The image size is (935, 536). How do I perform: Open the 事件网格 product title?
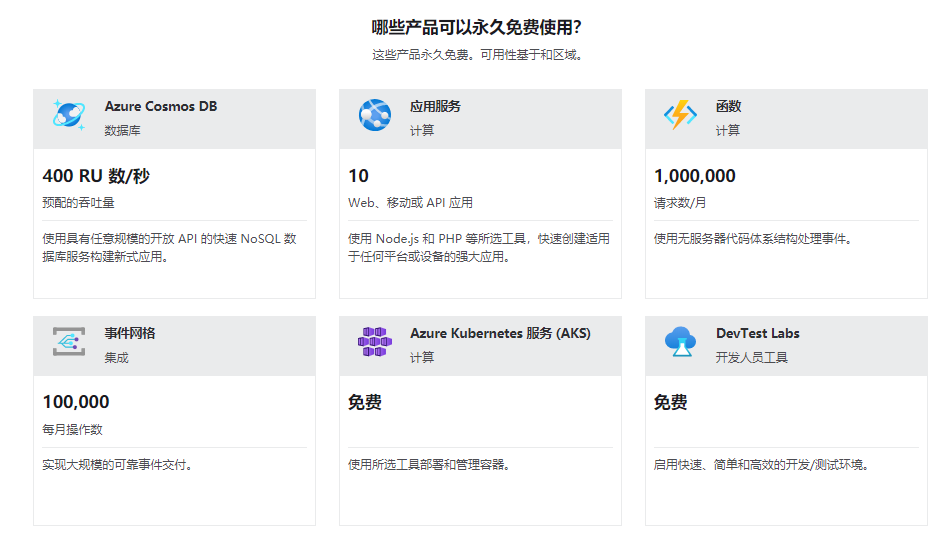129,333
